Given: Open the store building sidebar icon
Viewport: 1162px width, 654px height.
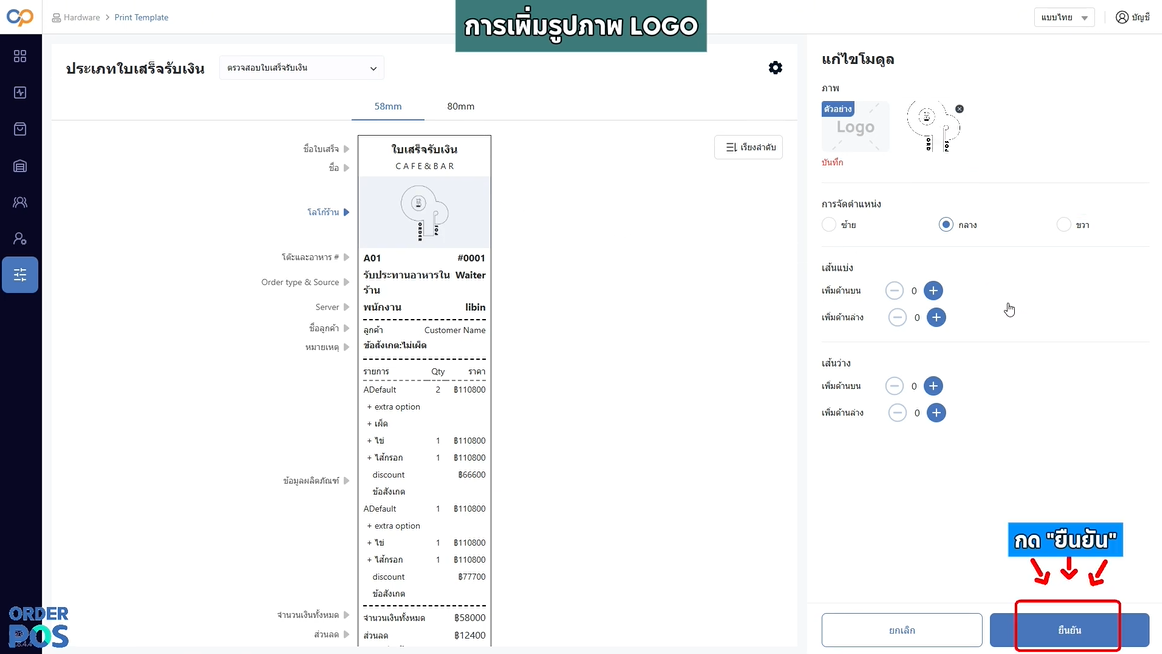Looking at the screenshot, I should [20, 166].
